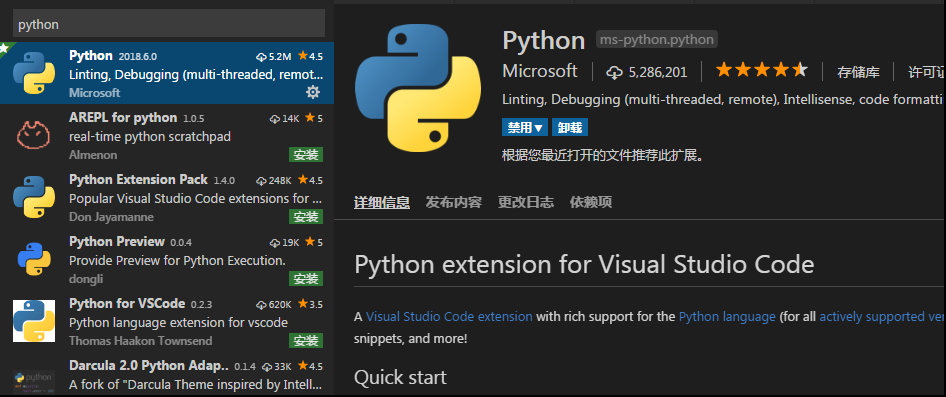
Task: Click the 卸载 uninstall button
Action: 570,127
